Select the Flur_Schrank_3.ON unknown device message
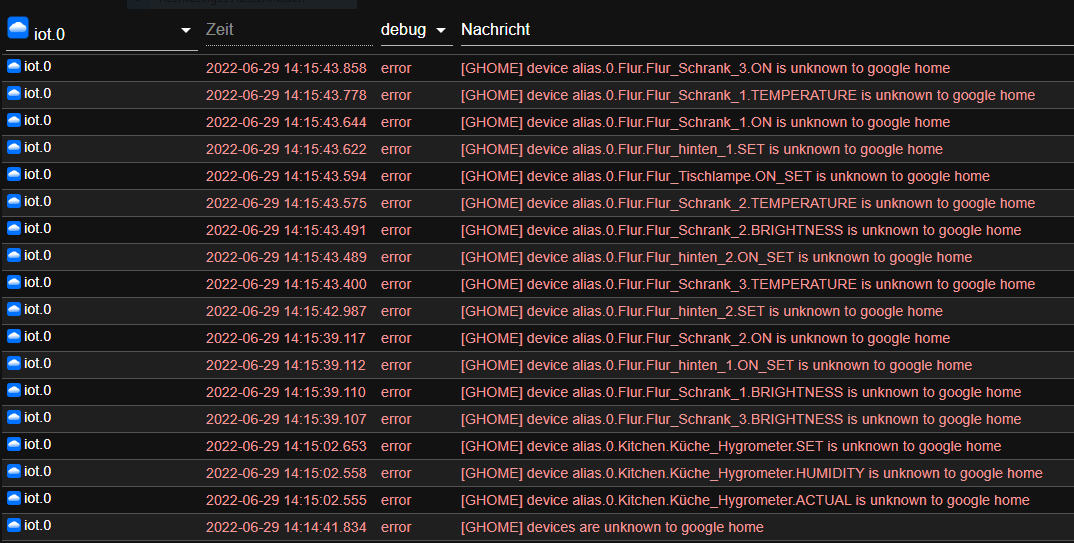Screen dimensions: 1074x543 coord(705,68)
